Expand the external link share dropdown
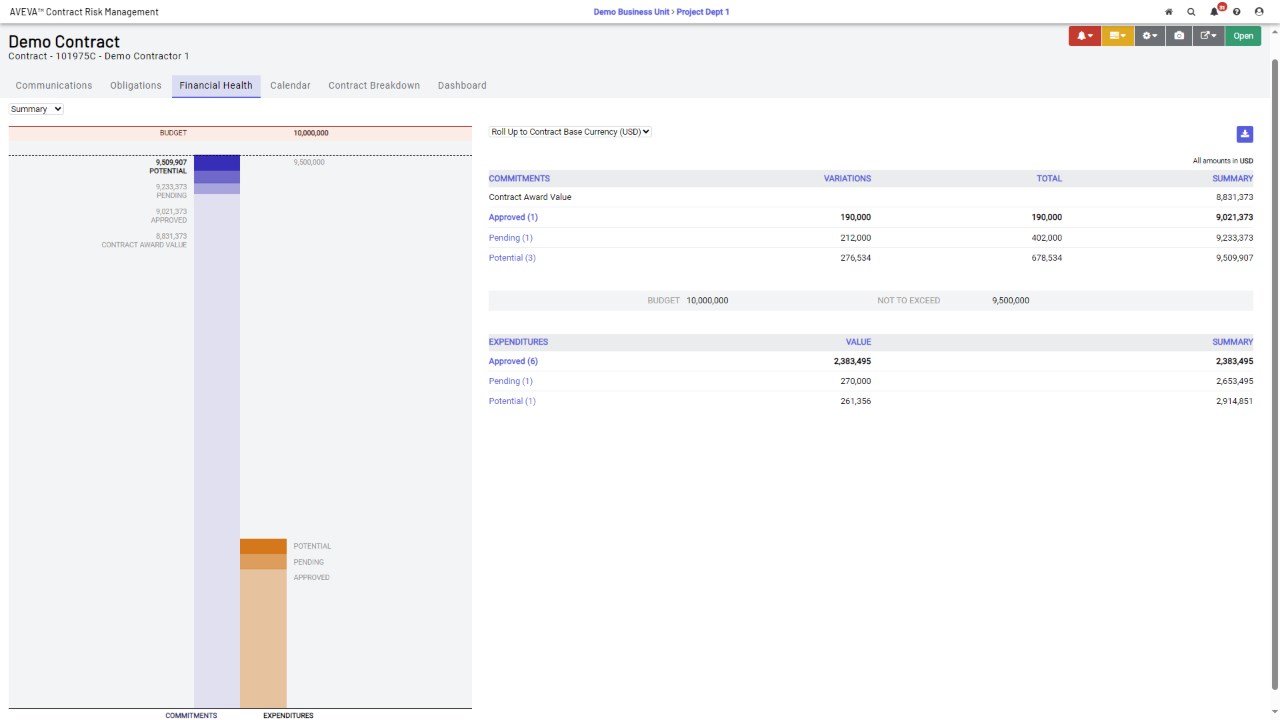This screenshot has width=1280, height=720. tap(1209, 36)
